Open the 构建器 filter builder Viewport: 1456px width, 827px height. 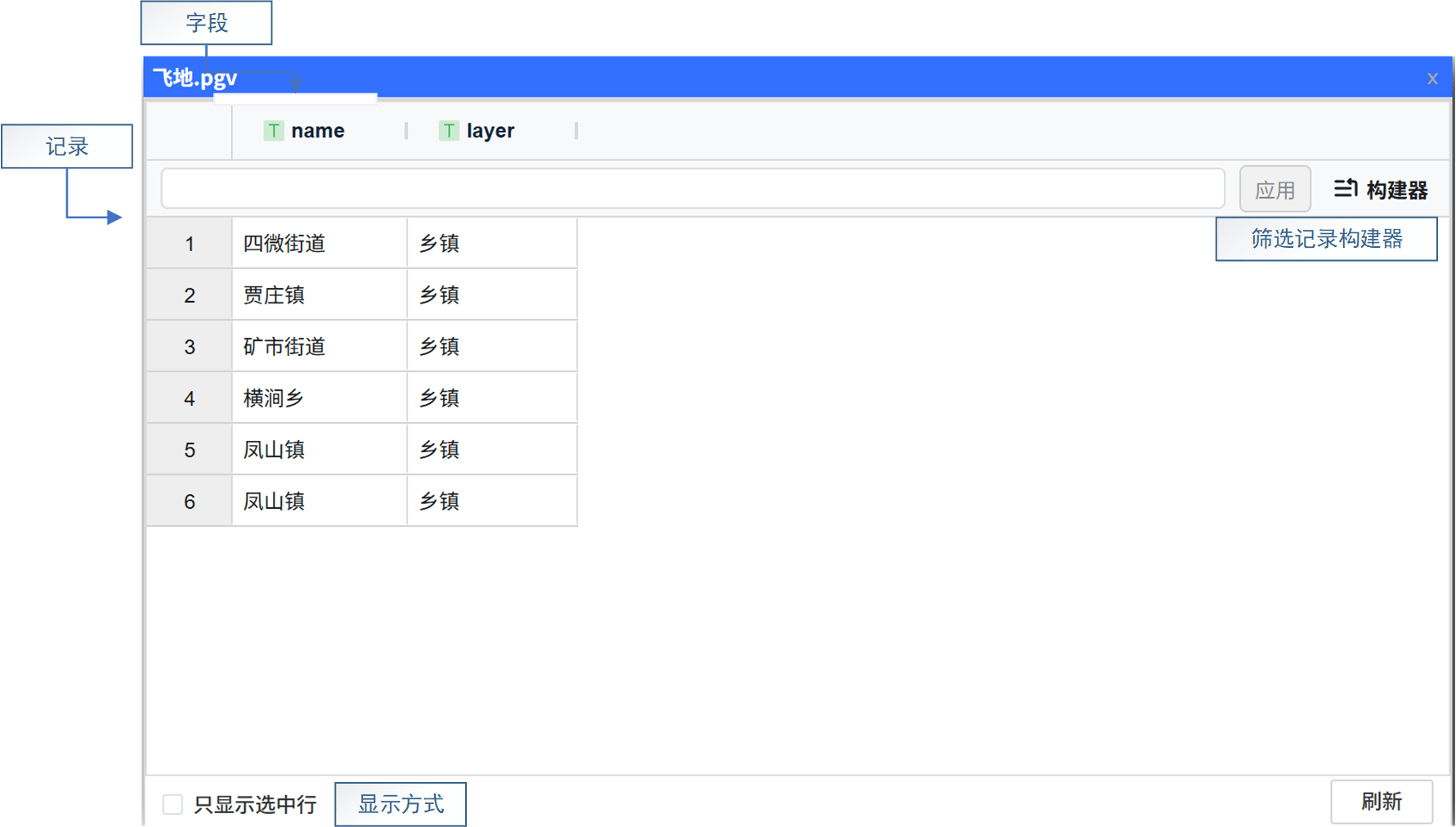coord(1396,190)
